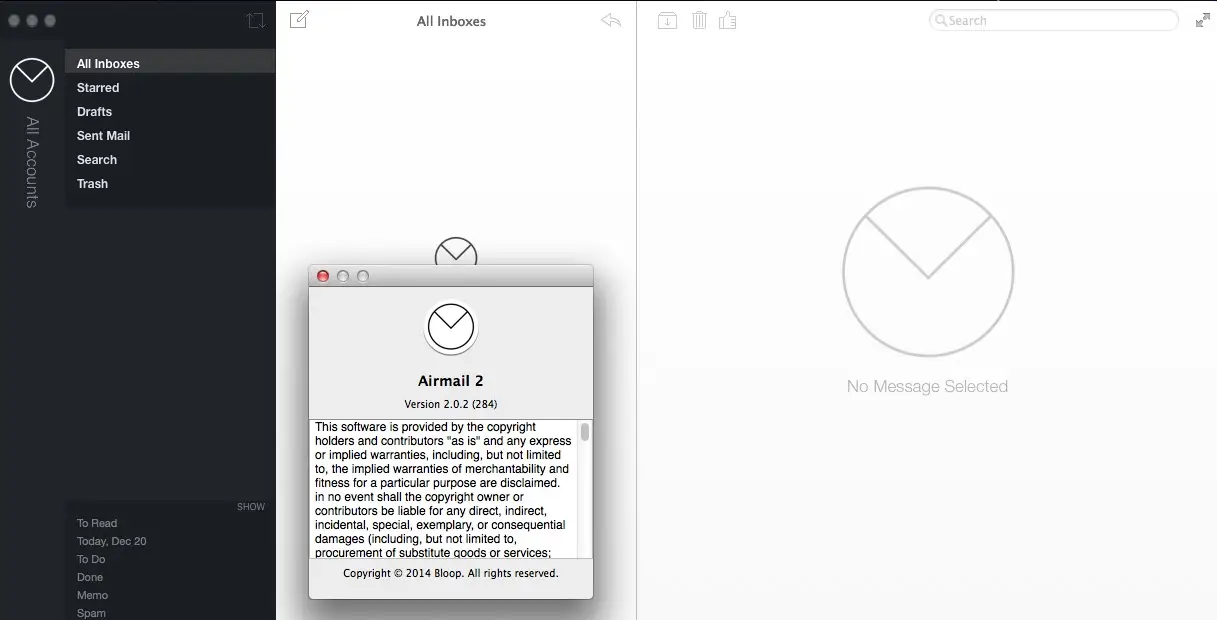Click the Airmail logo in About dialog
Image resolution: width=1217 pixels, height=620 pixels.
(x=450, y=327)
